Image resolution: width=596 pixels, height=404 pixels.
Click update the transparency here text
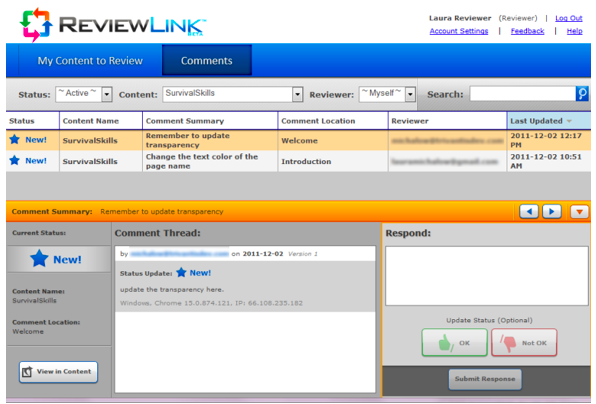coord(172,290)
